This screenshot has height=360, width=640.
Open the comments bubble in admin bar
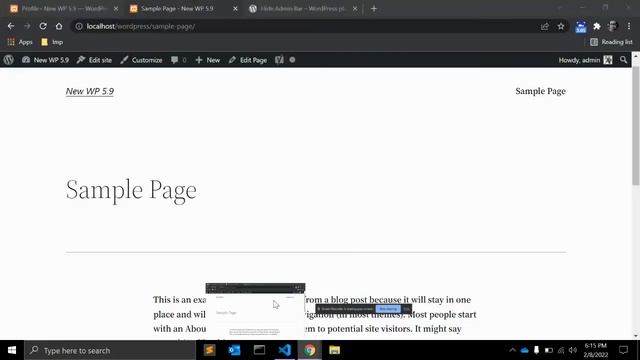pos(179,60)
